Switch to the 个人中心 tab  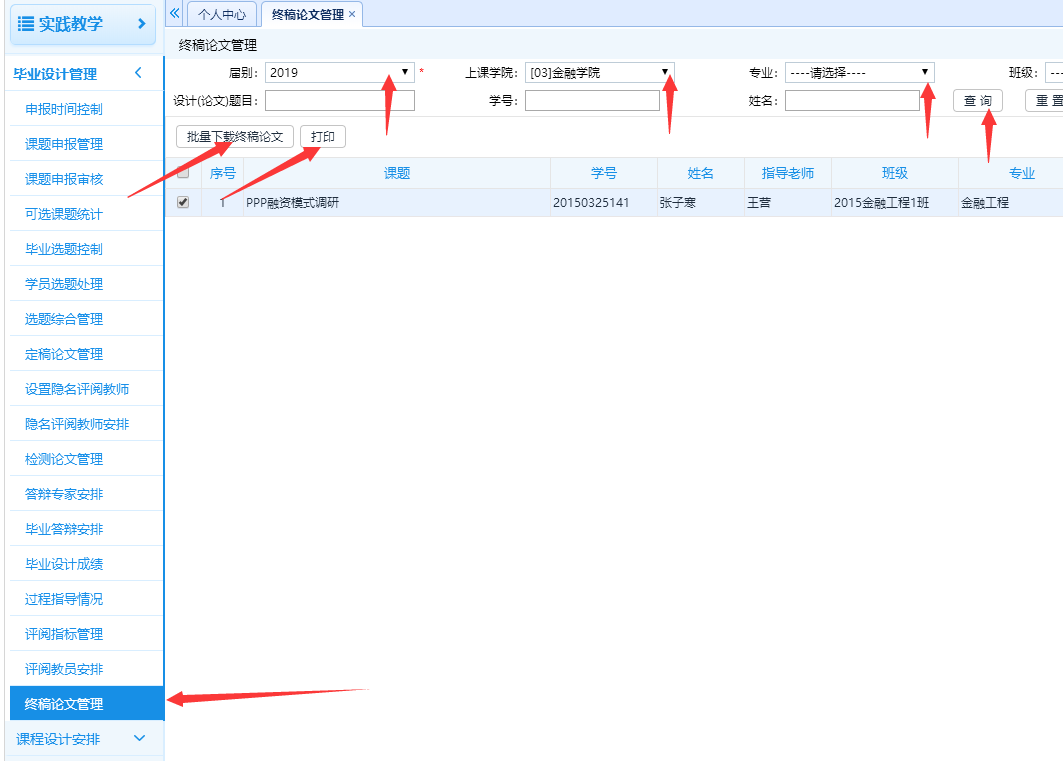221,15
